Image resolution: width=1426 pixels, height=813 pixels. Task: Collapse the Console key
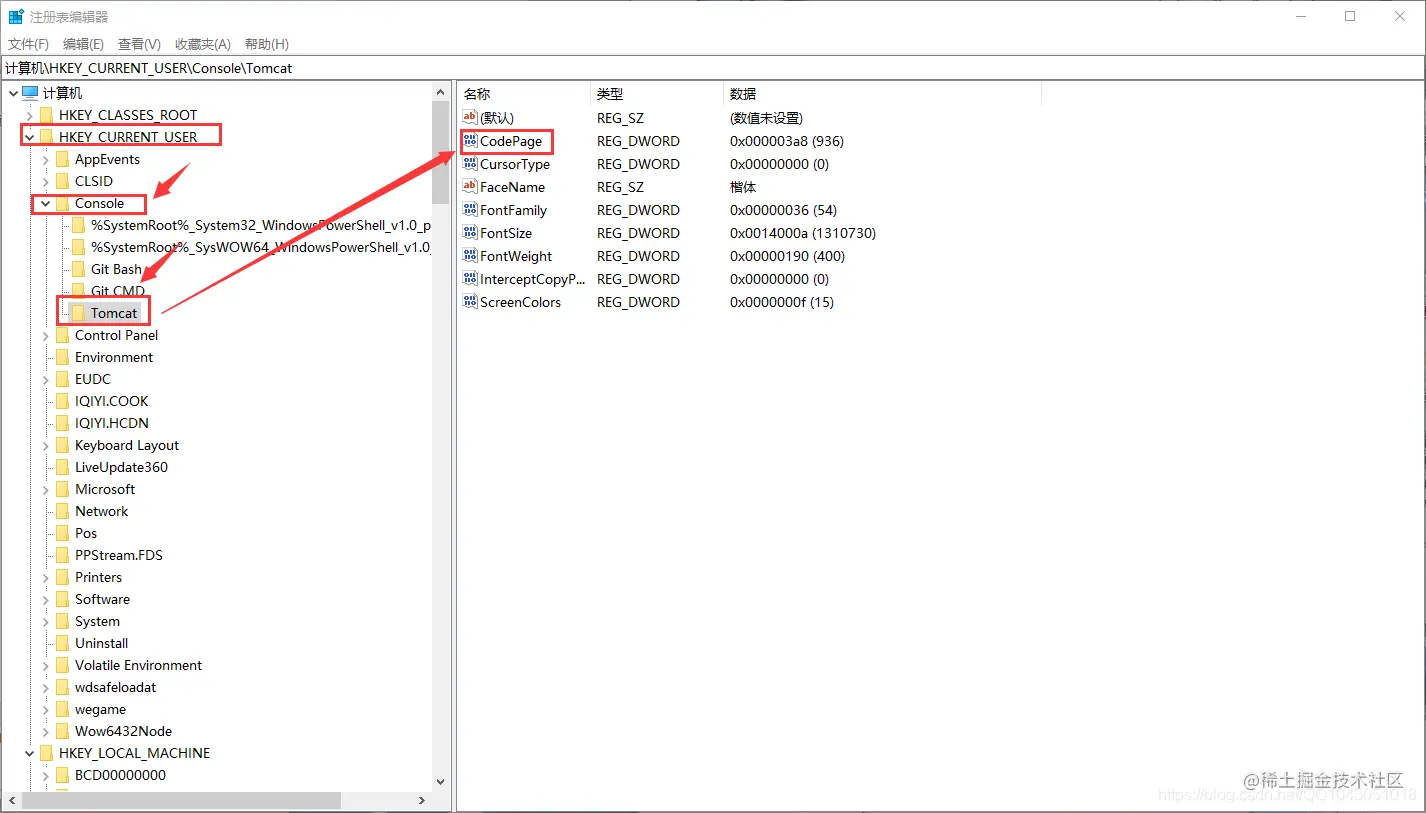[x=45, y=203]
